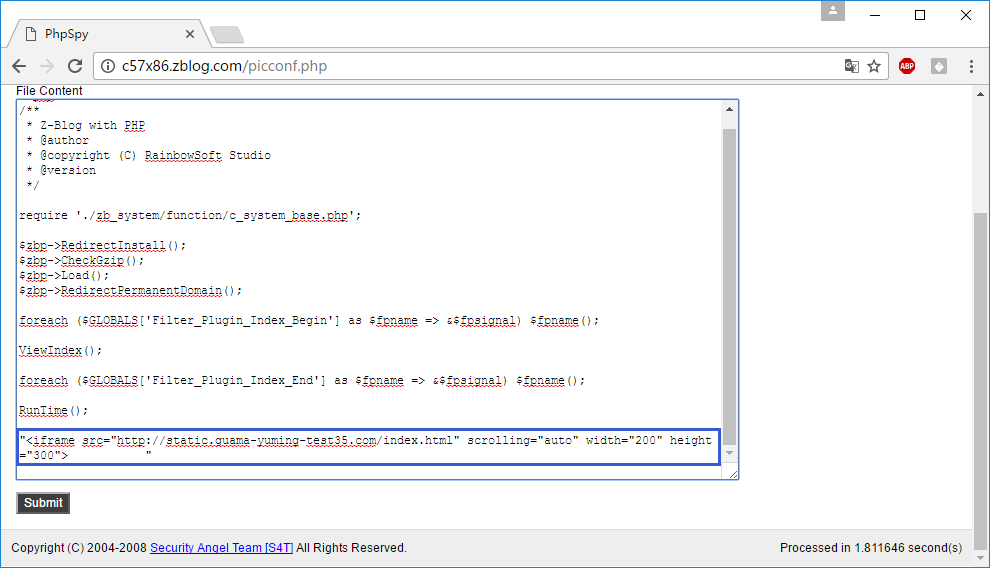990x568 pixels.
Task: Close the PhpSpy tab
Action: [x=189, y=34]
